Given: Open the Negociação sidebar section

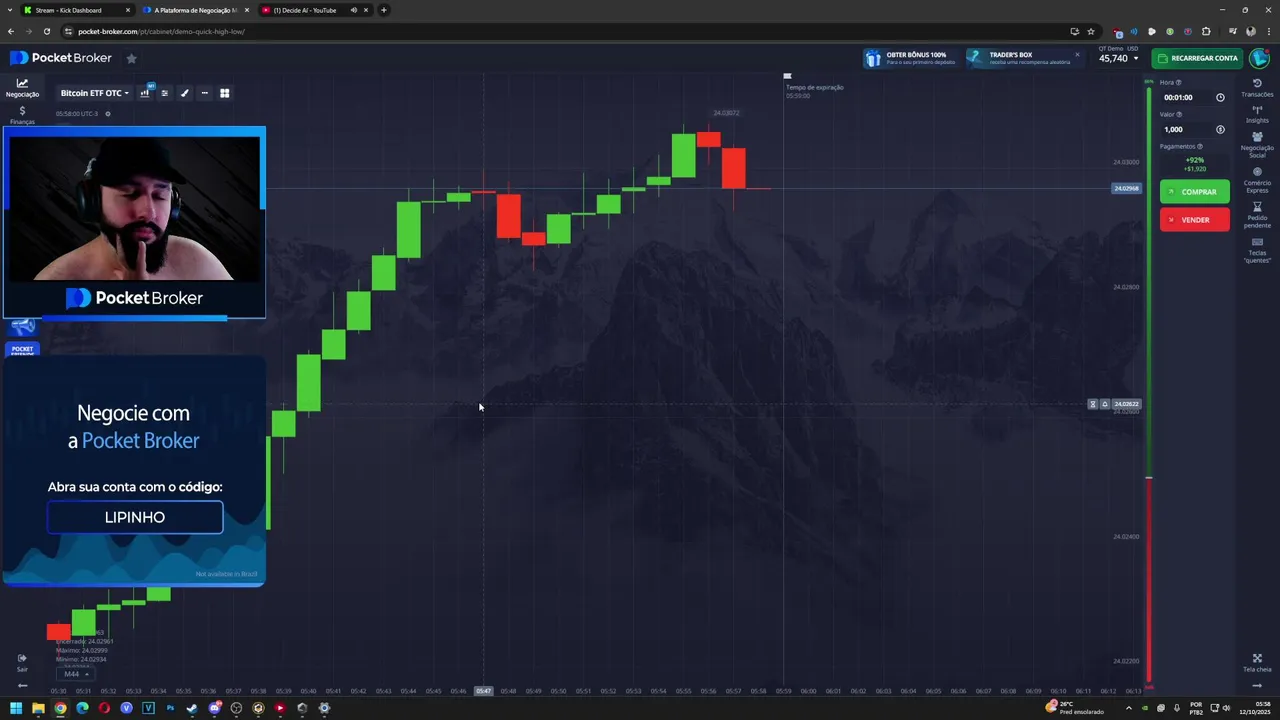Looking at the screenshot, I should point(22,88).
